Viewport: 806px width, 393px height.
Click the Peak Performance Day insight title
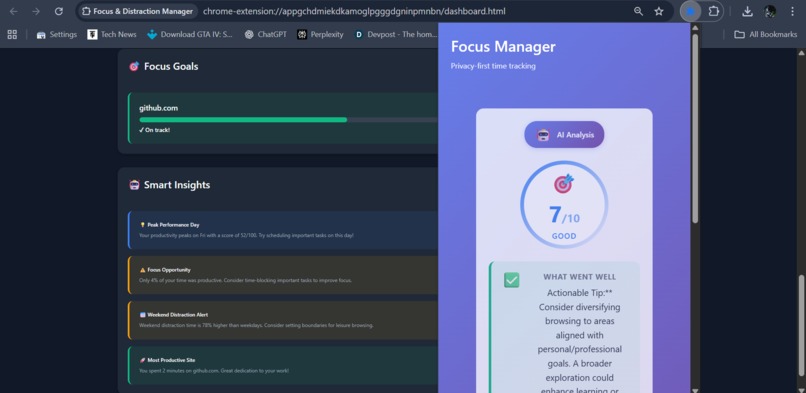coord(173,224)
